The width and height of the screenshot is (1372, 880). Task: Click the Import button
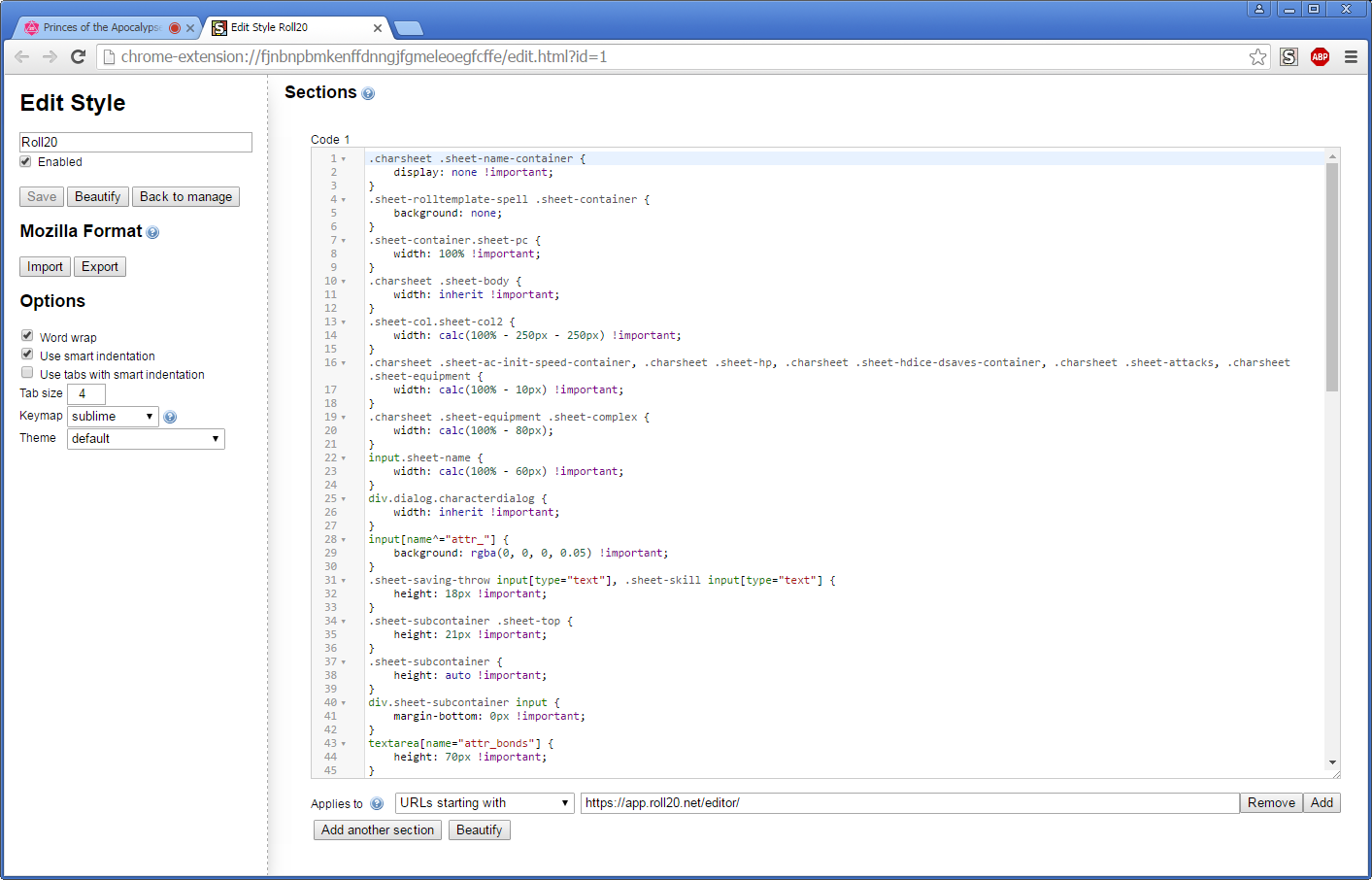point(45,266)
